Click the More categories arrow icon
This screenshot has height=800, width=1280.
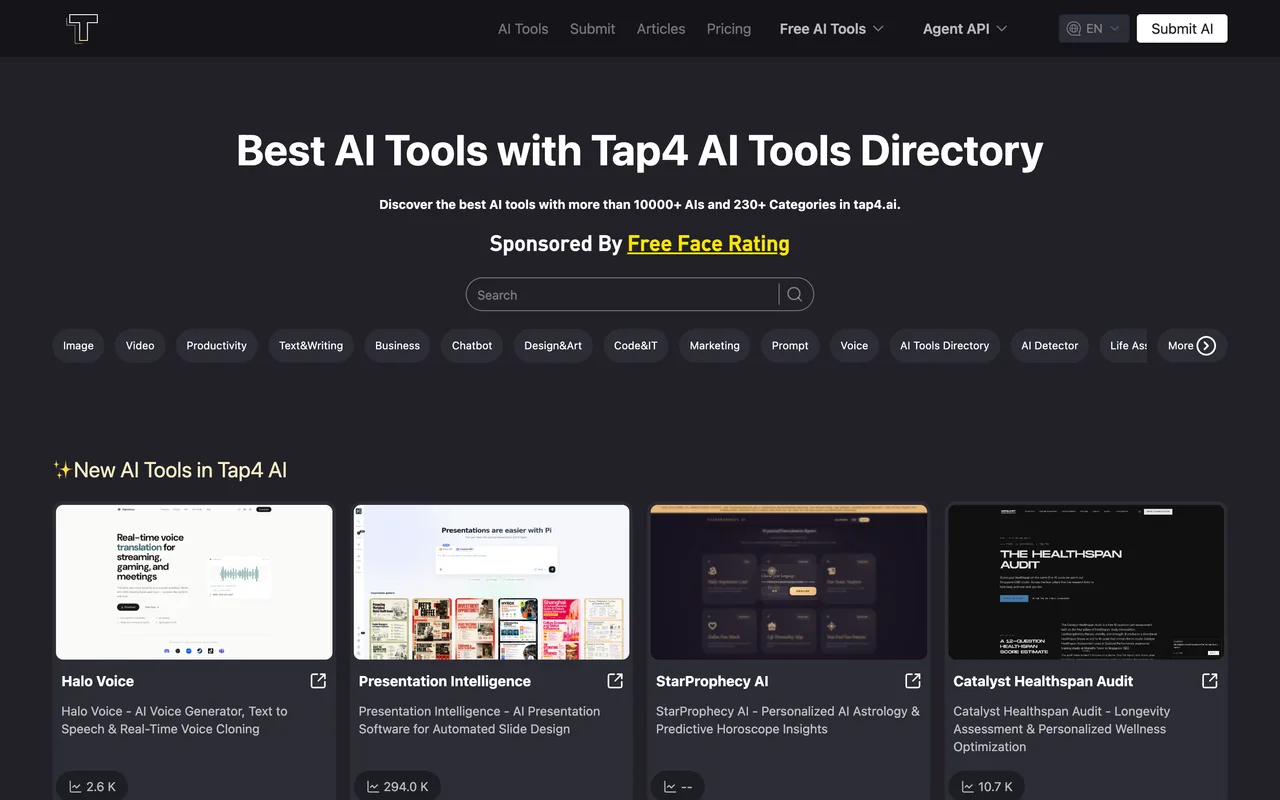coord(1207,346)
